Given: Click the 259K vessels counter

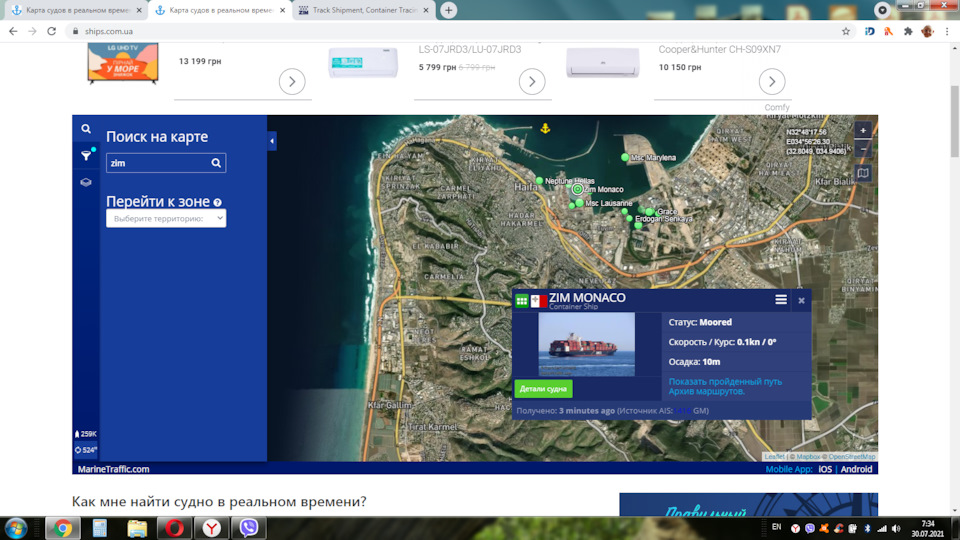Looking at the screenshot, I should point(86,433).
